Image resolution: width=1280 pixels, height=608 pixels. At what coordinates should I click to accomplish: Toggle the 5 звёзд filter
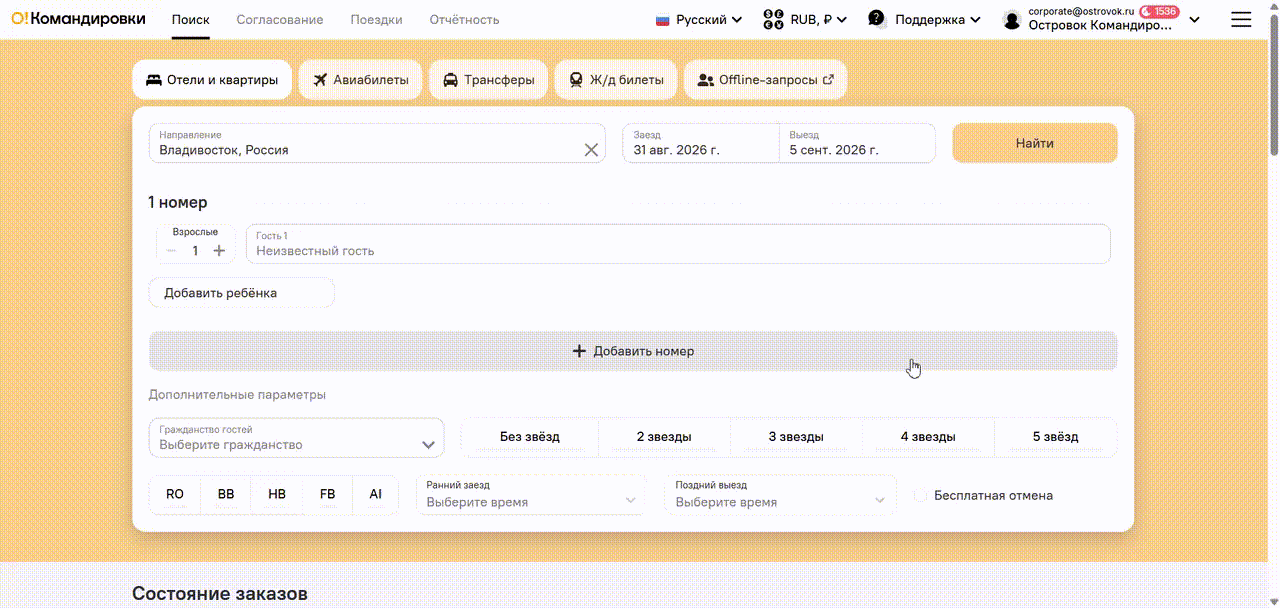(1055, 437)
